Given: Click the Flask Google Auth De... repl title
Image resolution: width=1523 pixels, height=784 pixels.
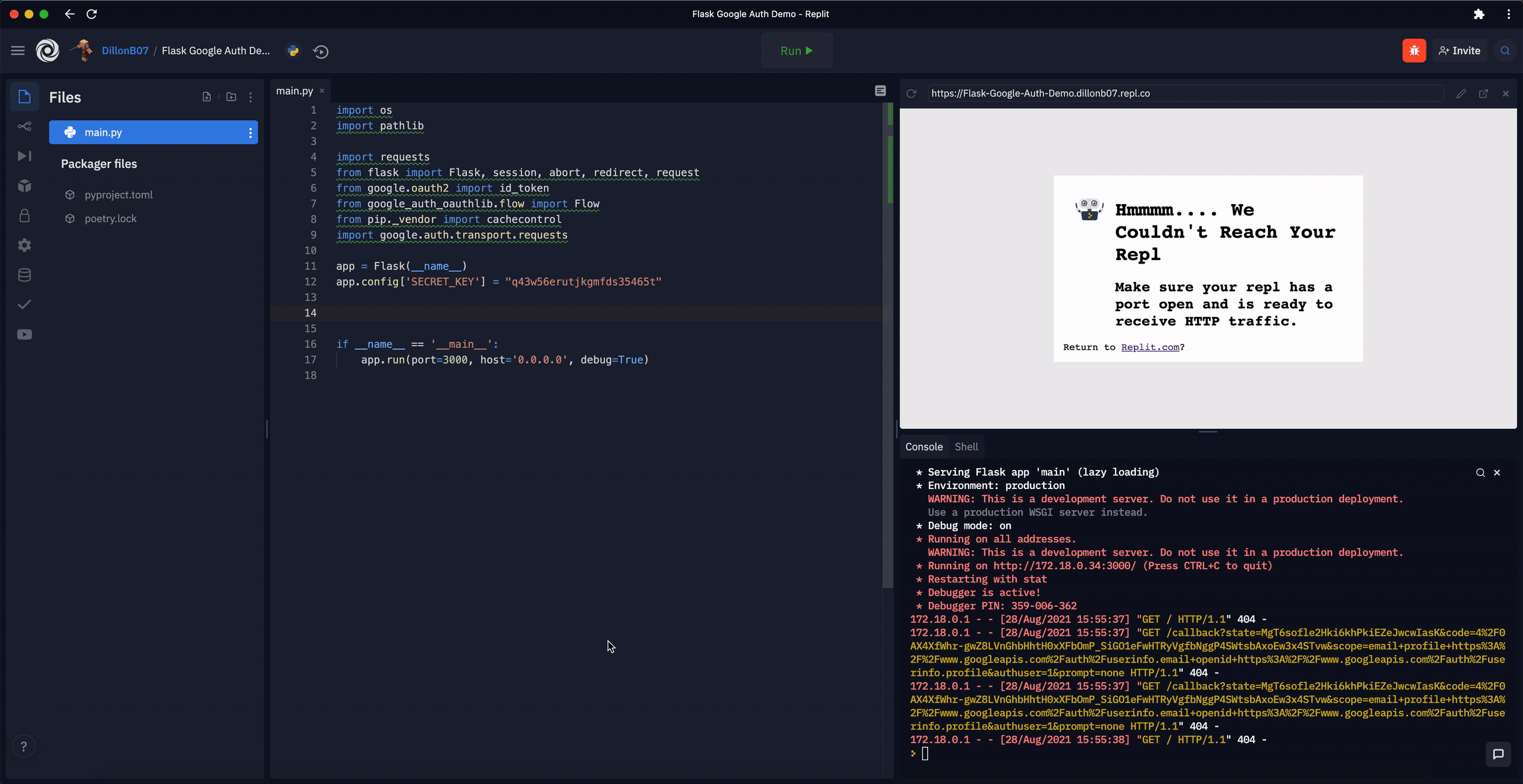Looking at the screenshot, I should click(x=216, y=51).
